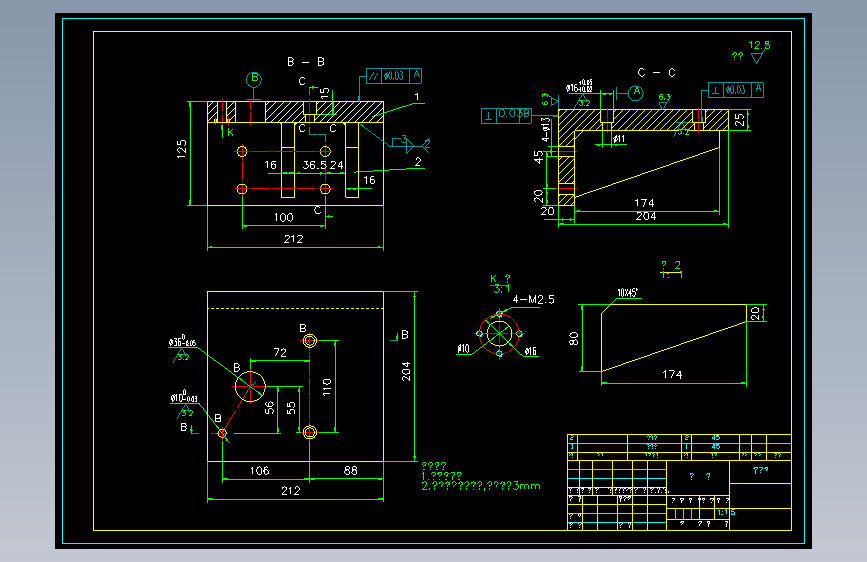
Task: Click the 212 dimension beneath the plan view
Action: 290,491
